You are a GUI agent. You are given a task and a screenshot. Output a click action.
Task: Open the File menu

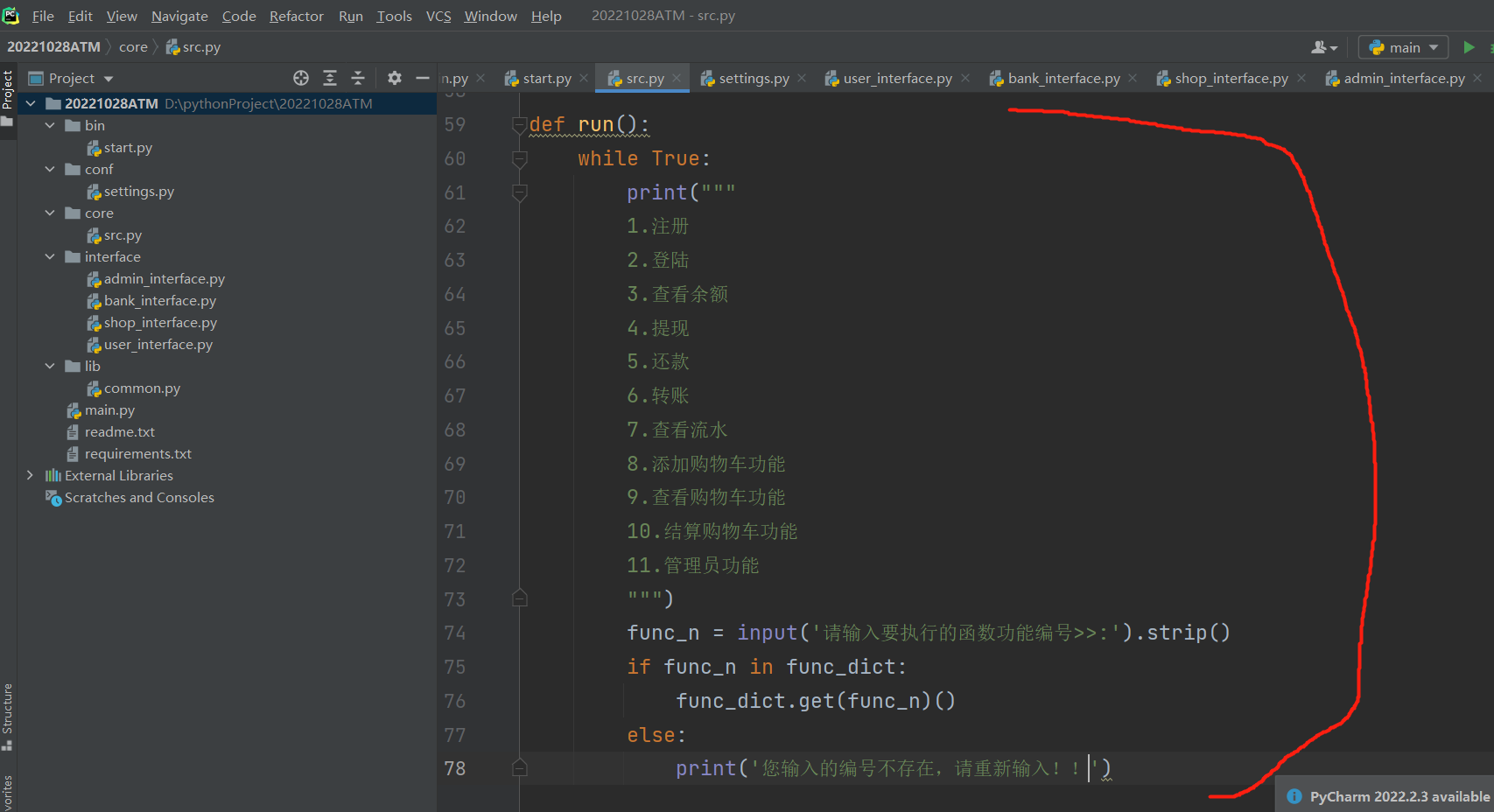[43, 16]
